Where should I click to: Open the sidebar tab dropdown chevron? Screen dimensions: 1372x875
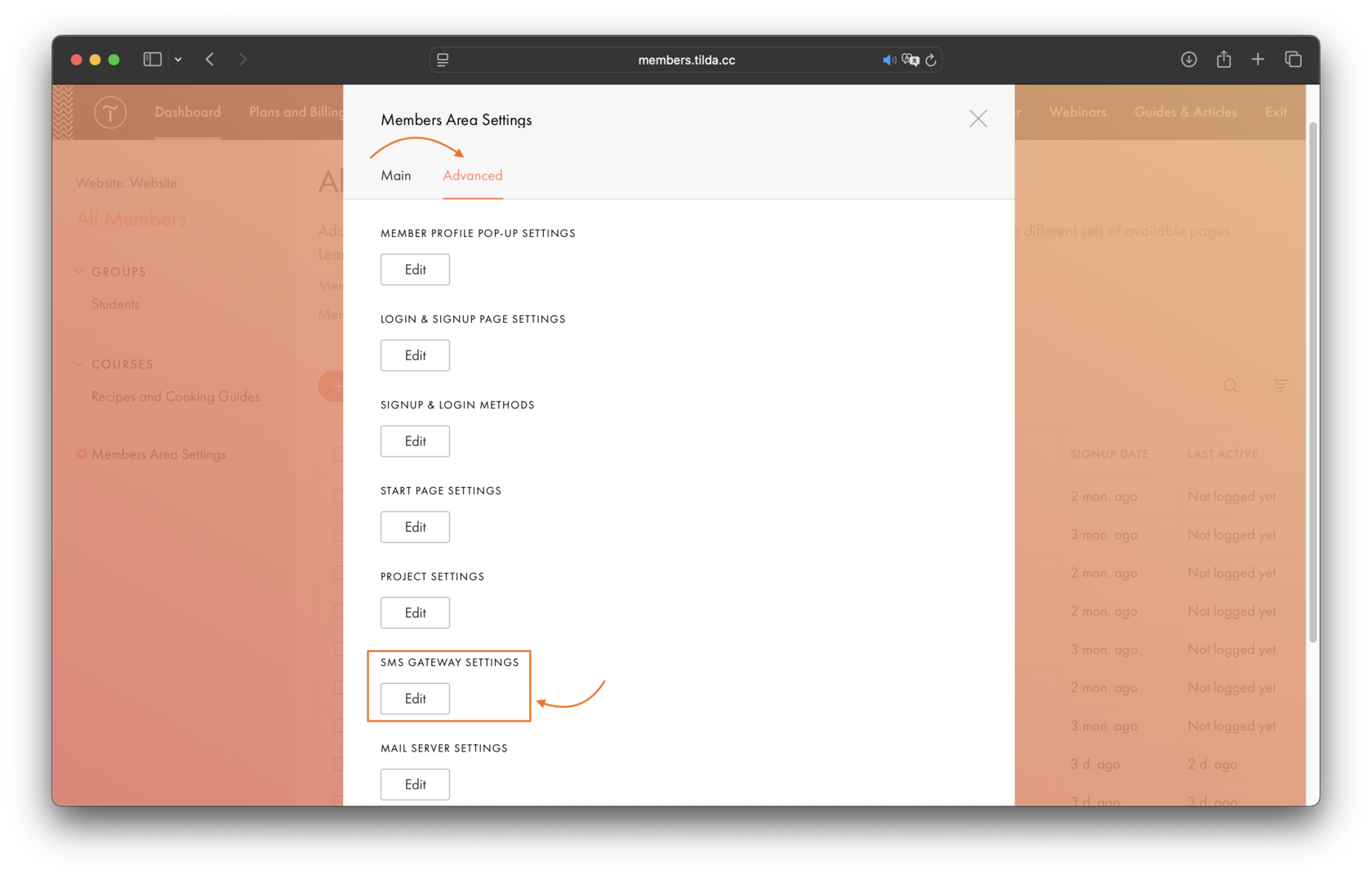tap(178, 59)
